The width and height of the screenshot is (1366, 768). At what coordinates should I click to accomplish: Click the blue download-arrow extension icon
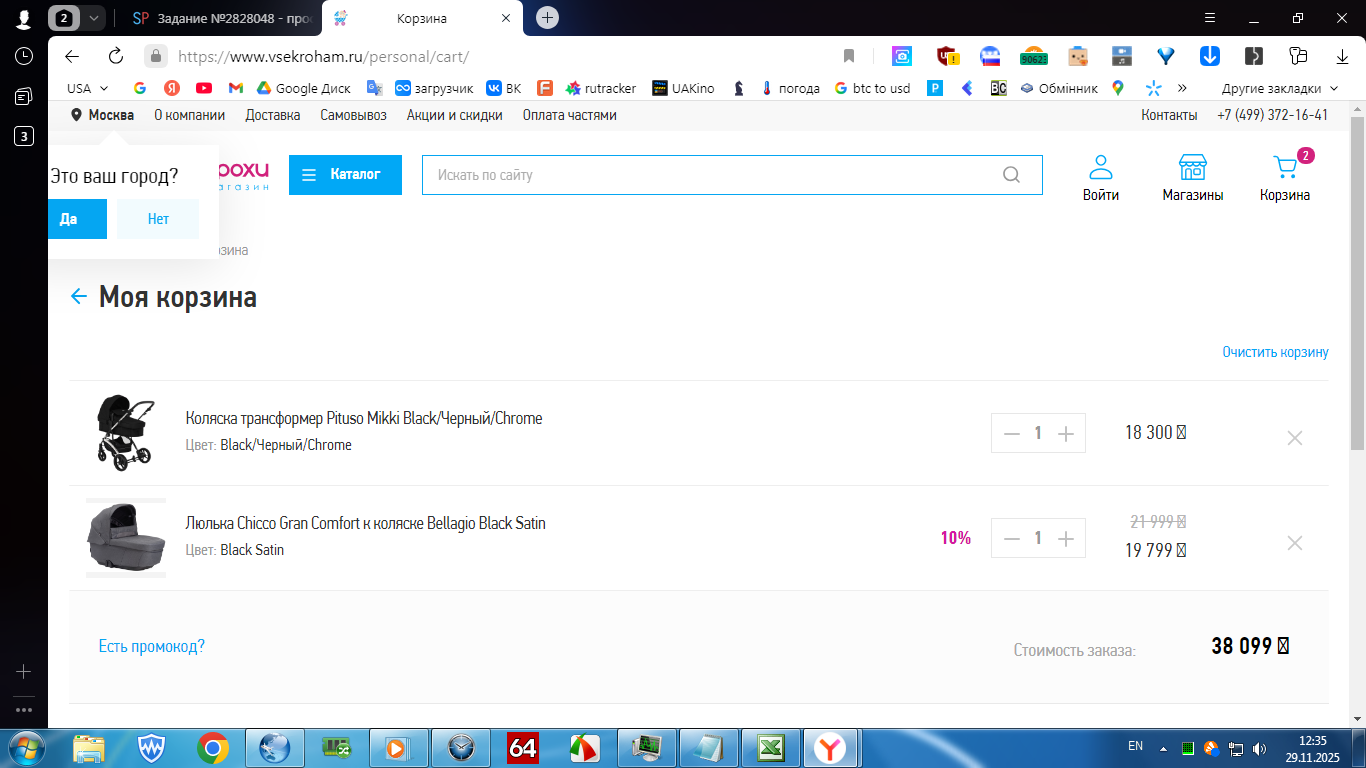click(x=1209, y=56)
